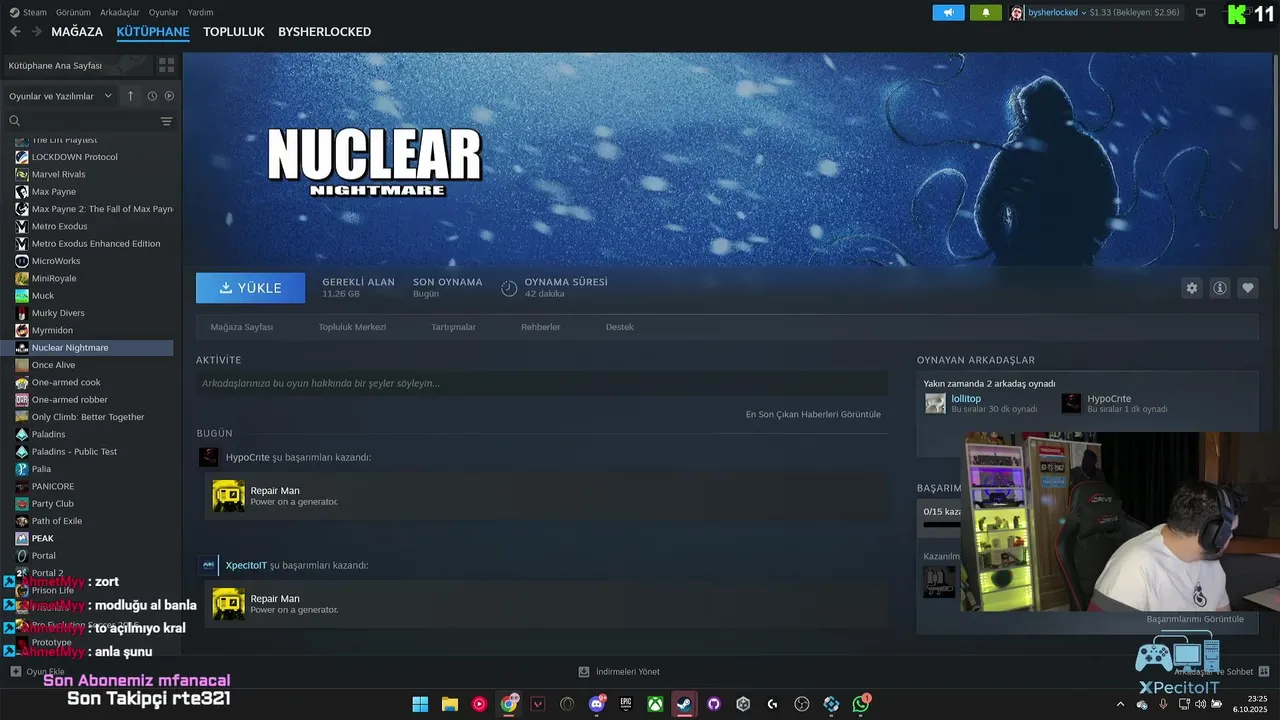Open lollitop friend profile
Viewport: 1280px width, 720px height.
click(966, 399)
